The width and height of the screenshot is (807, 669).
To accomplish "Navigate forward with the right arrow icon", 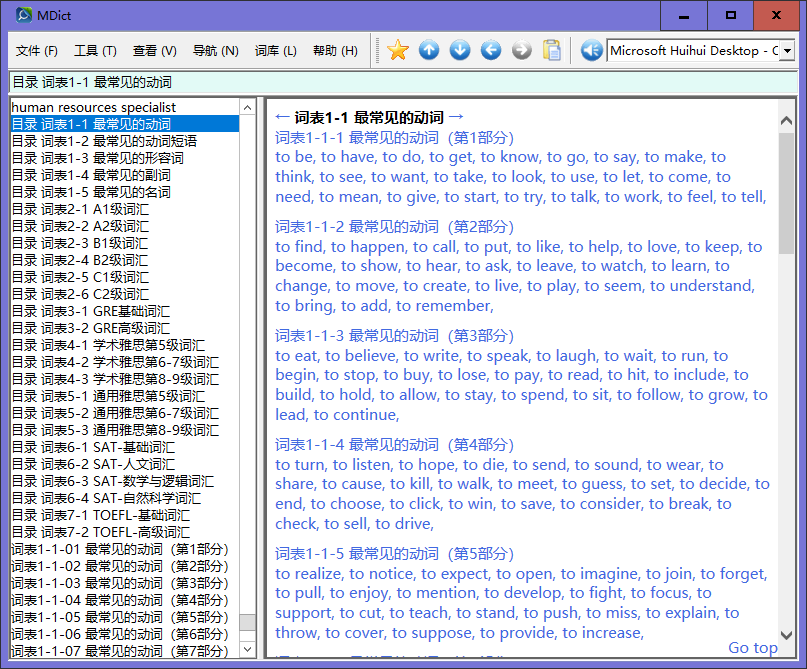I will click(x=522, y=50).
